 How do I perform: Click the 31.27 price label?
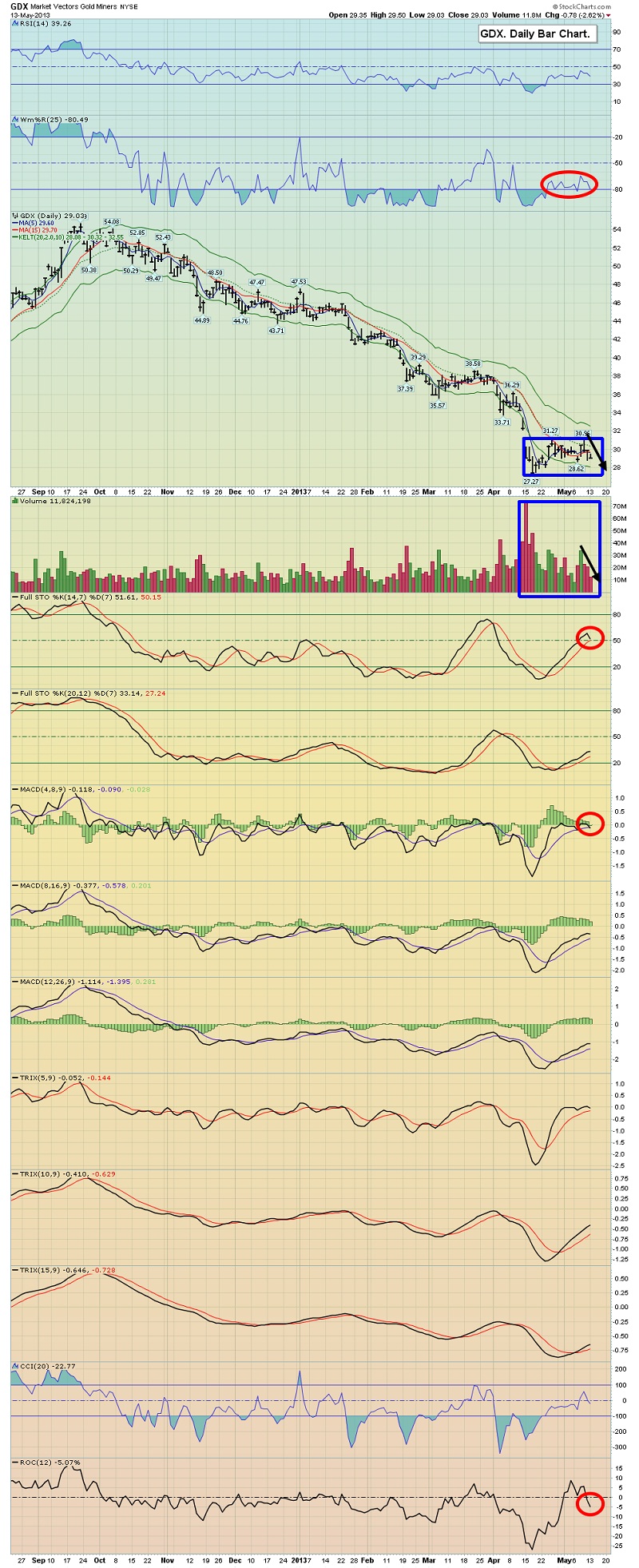[x=550, y=431]
